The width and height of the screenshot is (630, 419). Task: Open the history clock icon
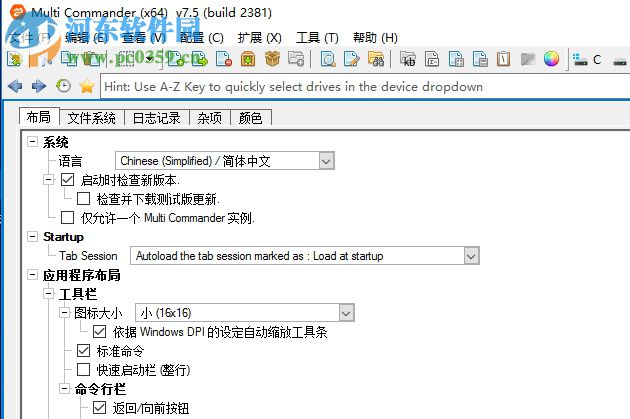click(63, 86)
